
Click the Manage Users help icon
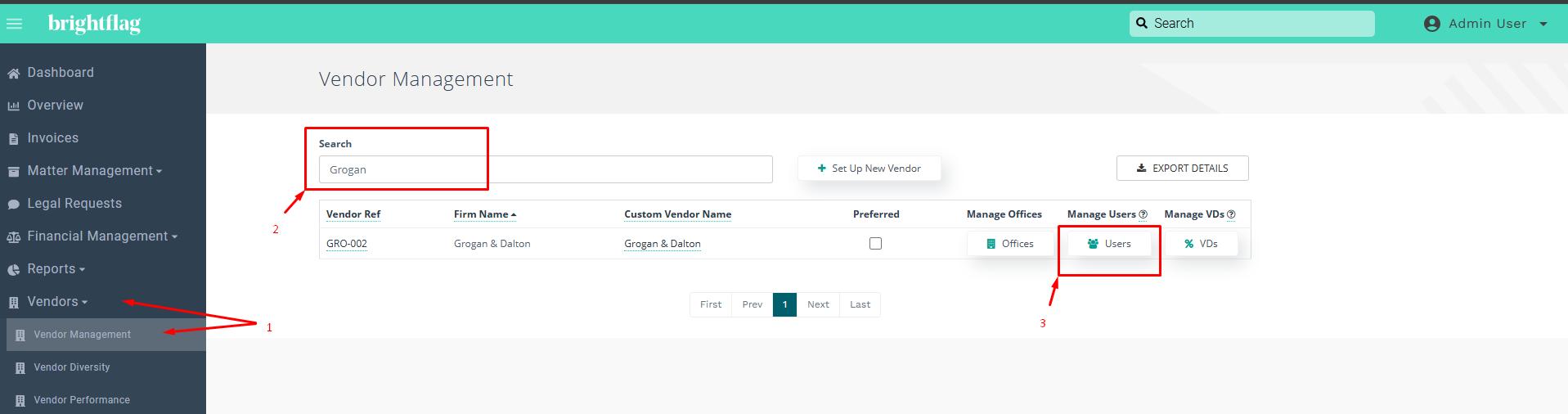click(1143, 214)
